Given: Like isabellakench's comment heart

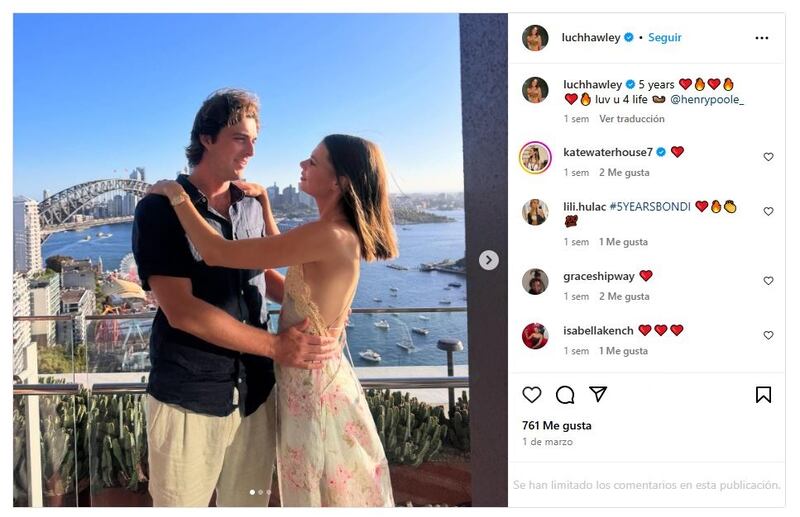Looking at the screenshot, I should pyautogui.click(x=768, y=336).
